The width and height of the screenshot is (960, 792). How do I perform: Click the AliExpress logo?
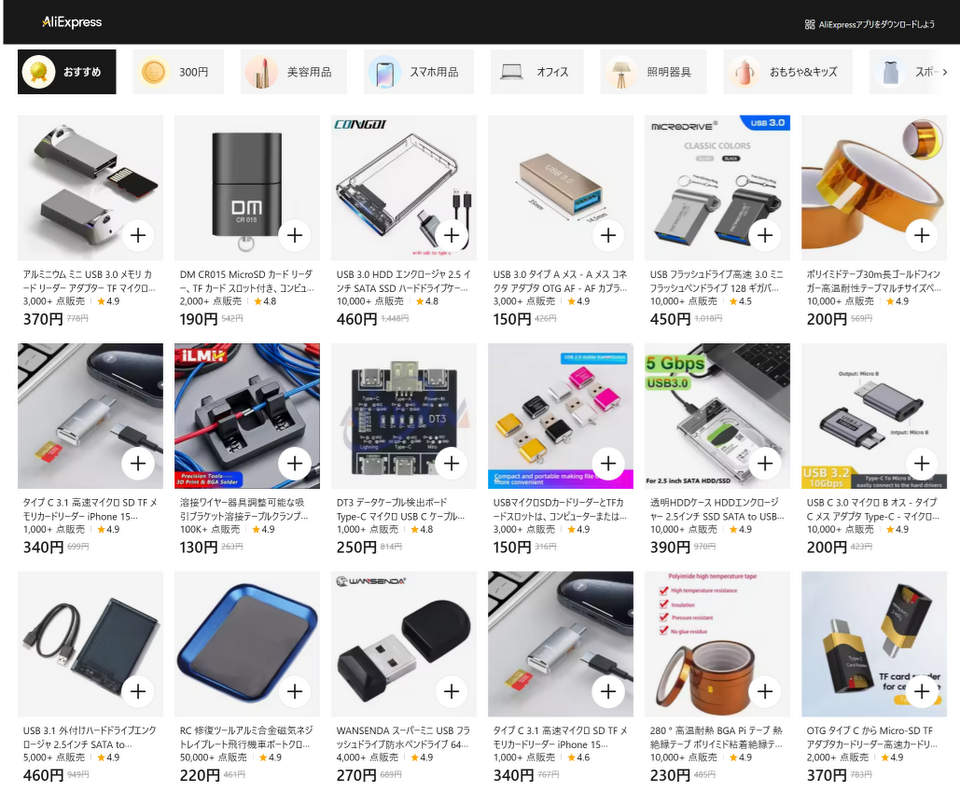[x=72, y=22]
